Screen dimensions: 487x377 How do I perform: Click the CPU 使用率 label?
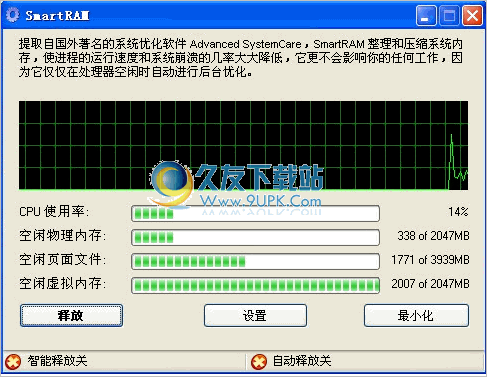tap(54, 212)
